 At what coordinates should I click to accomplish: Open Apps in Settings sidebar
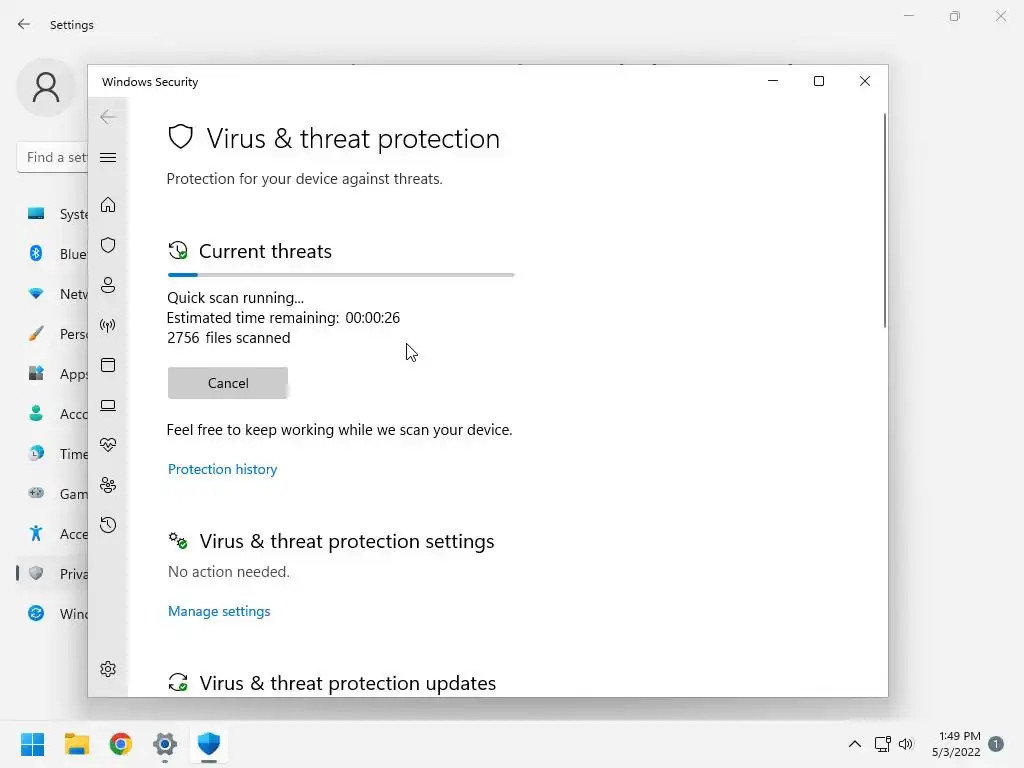tap(57, 374)
